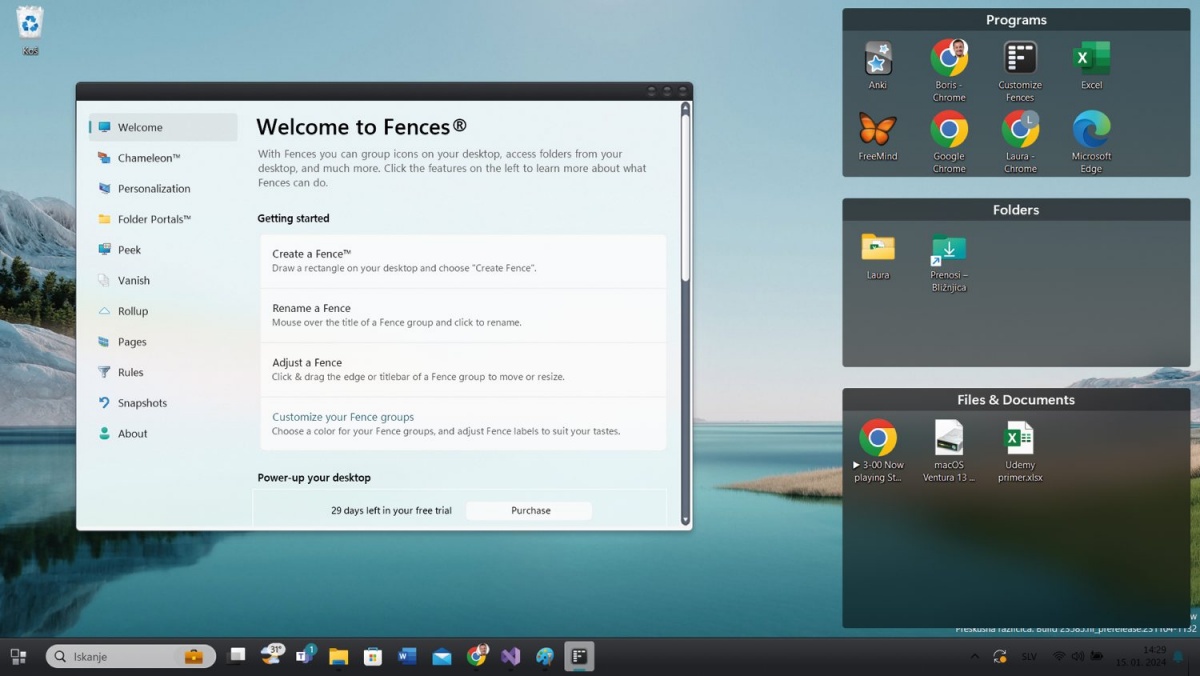Click the Chrome icon on the taskbar

477,656
